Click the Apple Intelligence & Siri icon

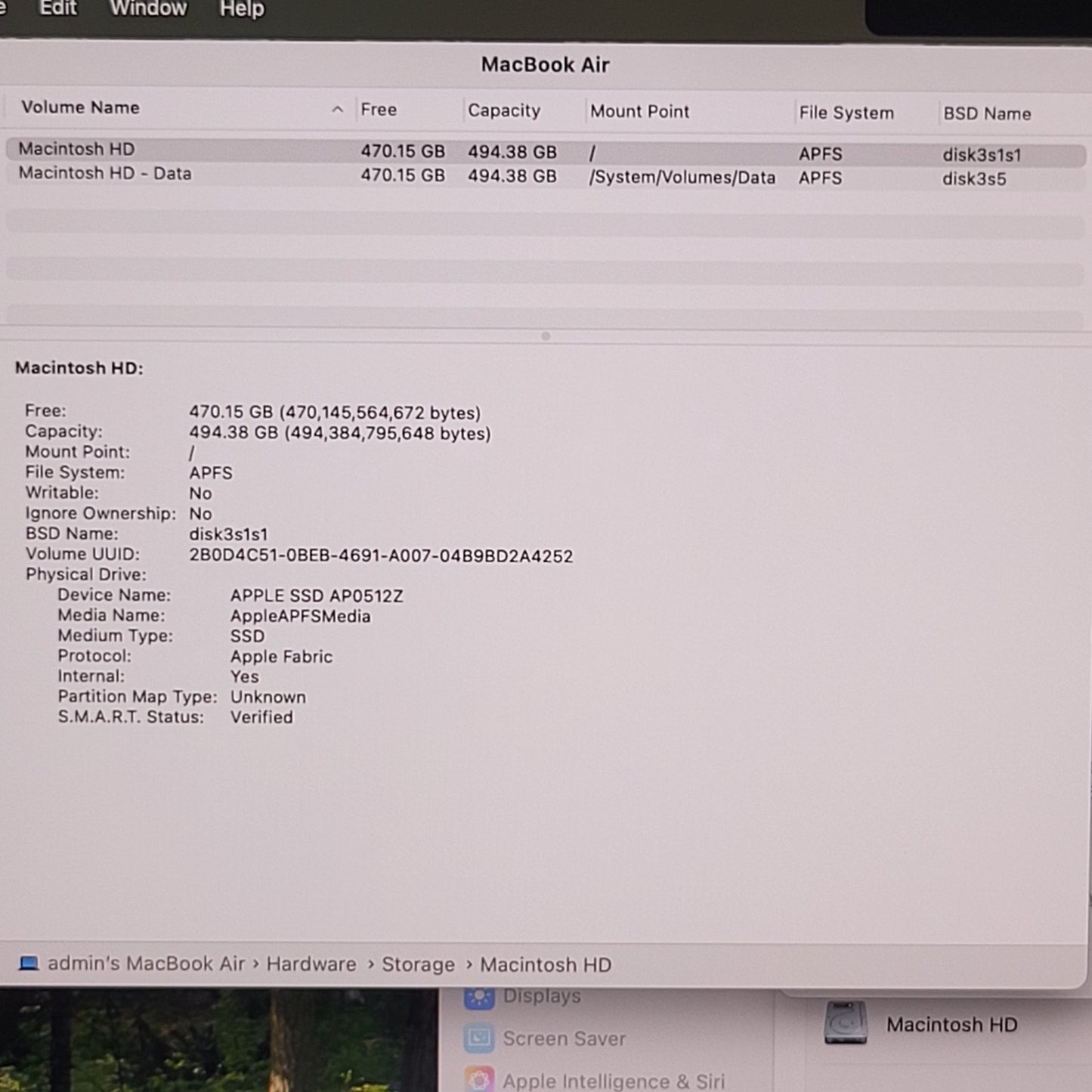[479, 1081]
